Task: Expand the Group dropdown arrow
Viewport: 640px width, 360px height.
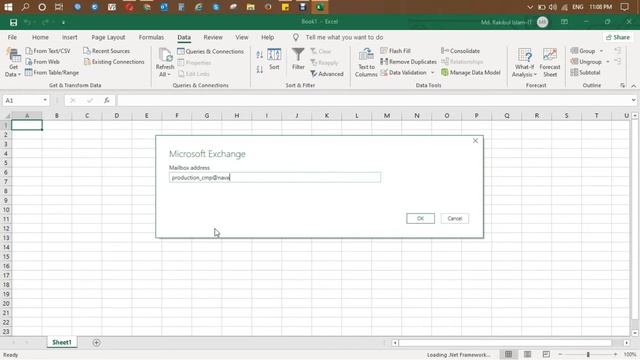Action: point(601,51)
